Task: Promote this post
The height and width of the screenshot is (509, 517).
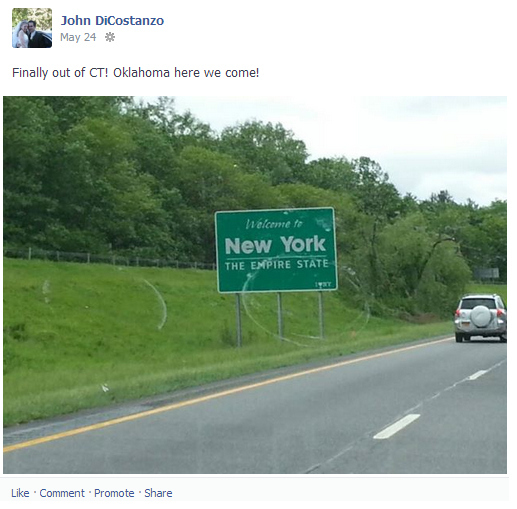Action: point(114,493)
